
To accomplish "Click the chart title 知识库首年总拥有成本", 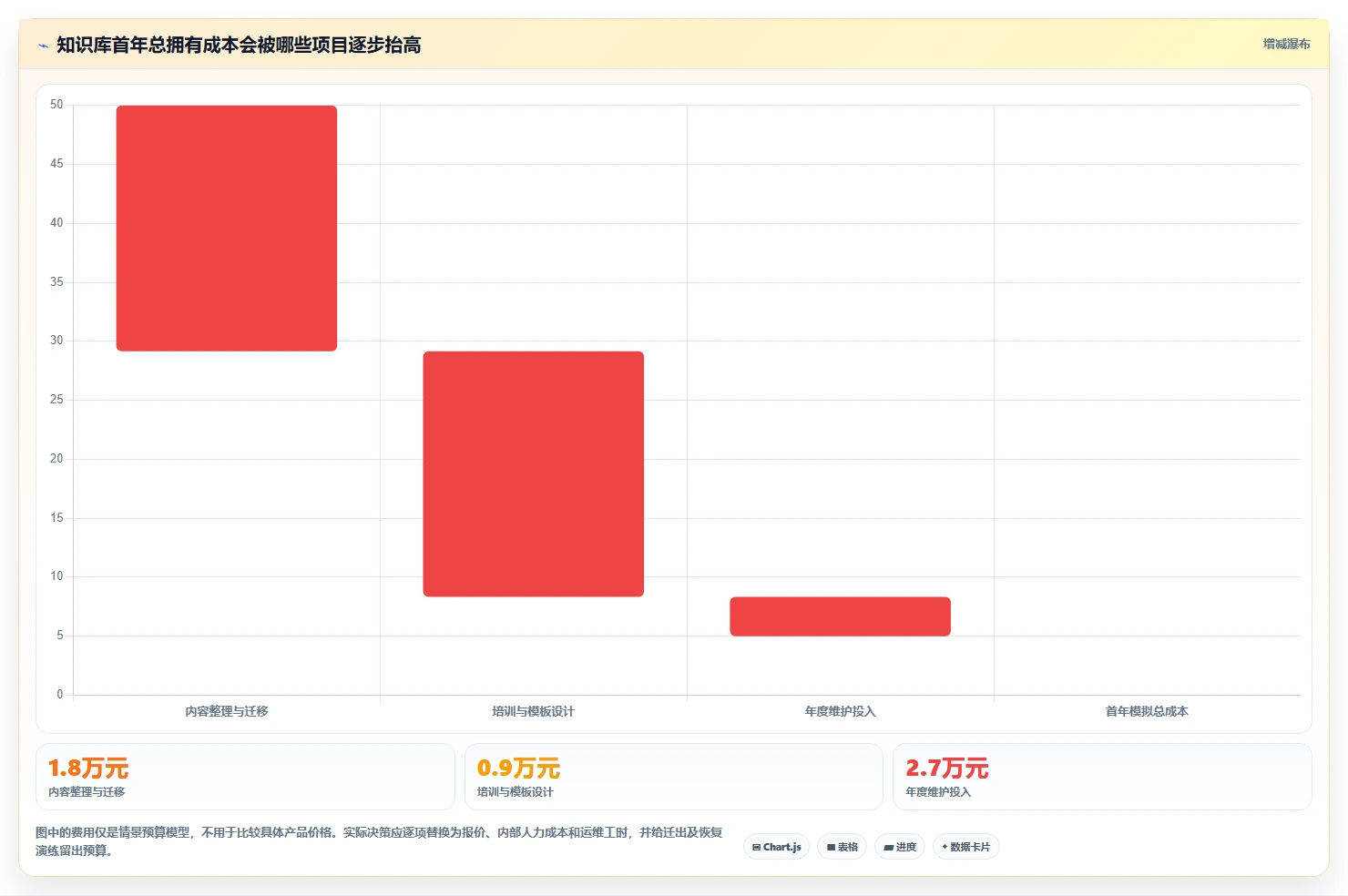I will [x=239, y=45].
